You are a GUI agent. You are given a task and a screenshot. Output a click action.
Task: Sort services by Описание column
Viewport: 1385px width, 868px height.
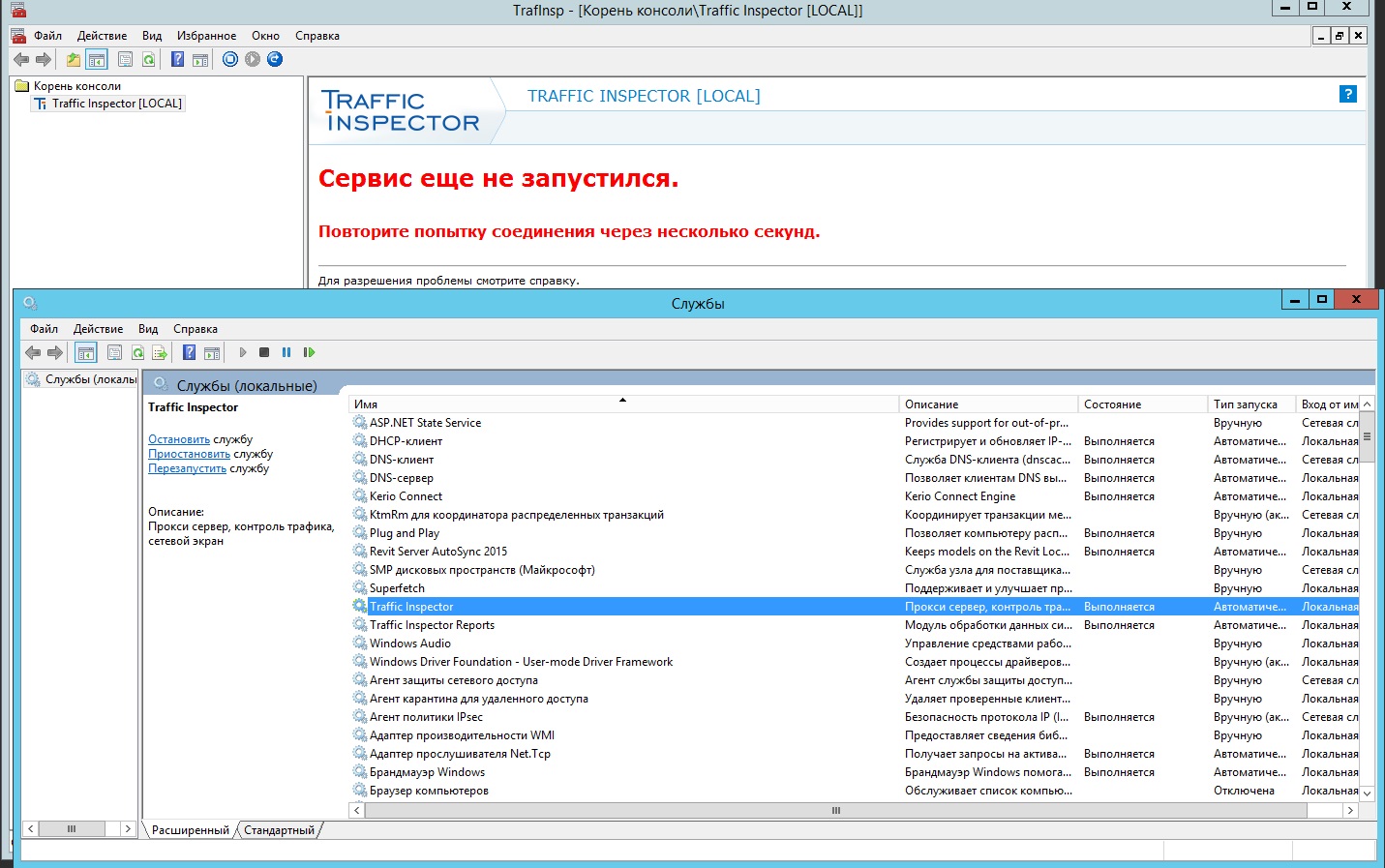[x=988, y=404]
